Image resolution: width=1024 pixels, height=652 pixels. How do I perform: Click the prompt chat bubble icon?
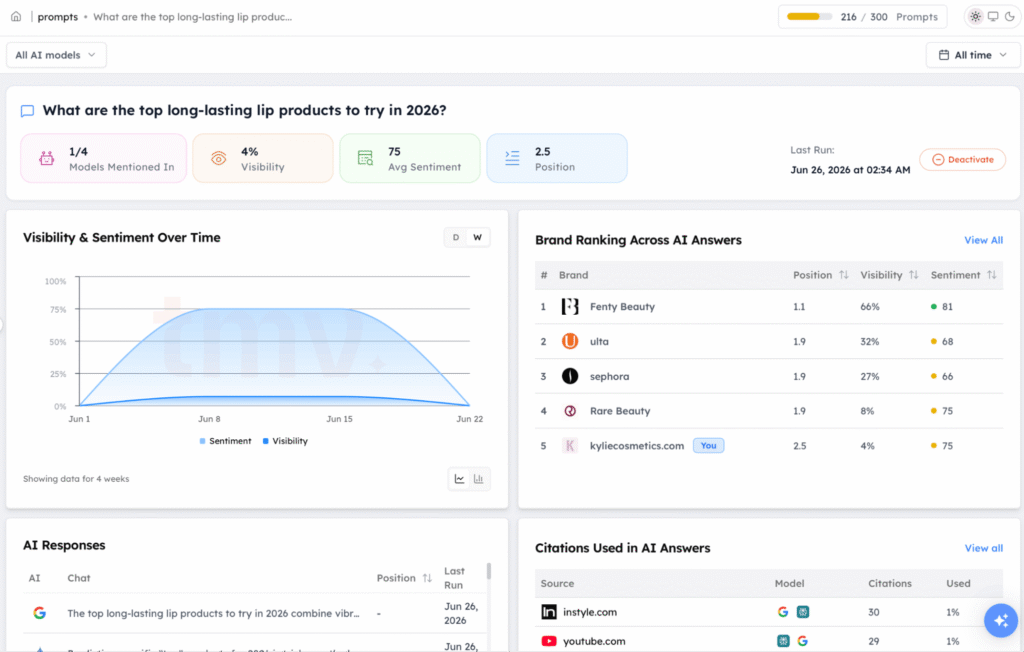[27, 110]
